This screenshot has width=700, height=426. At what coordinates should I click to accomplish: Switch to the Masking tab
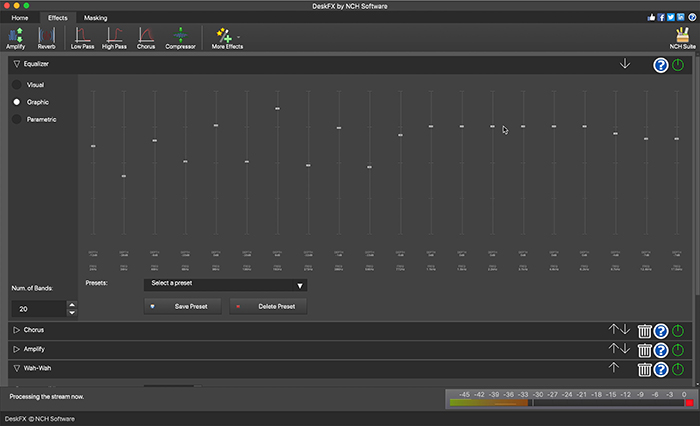click(96, 18)
